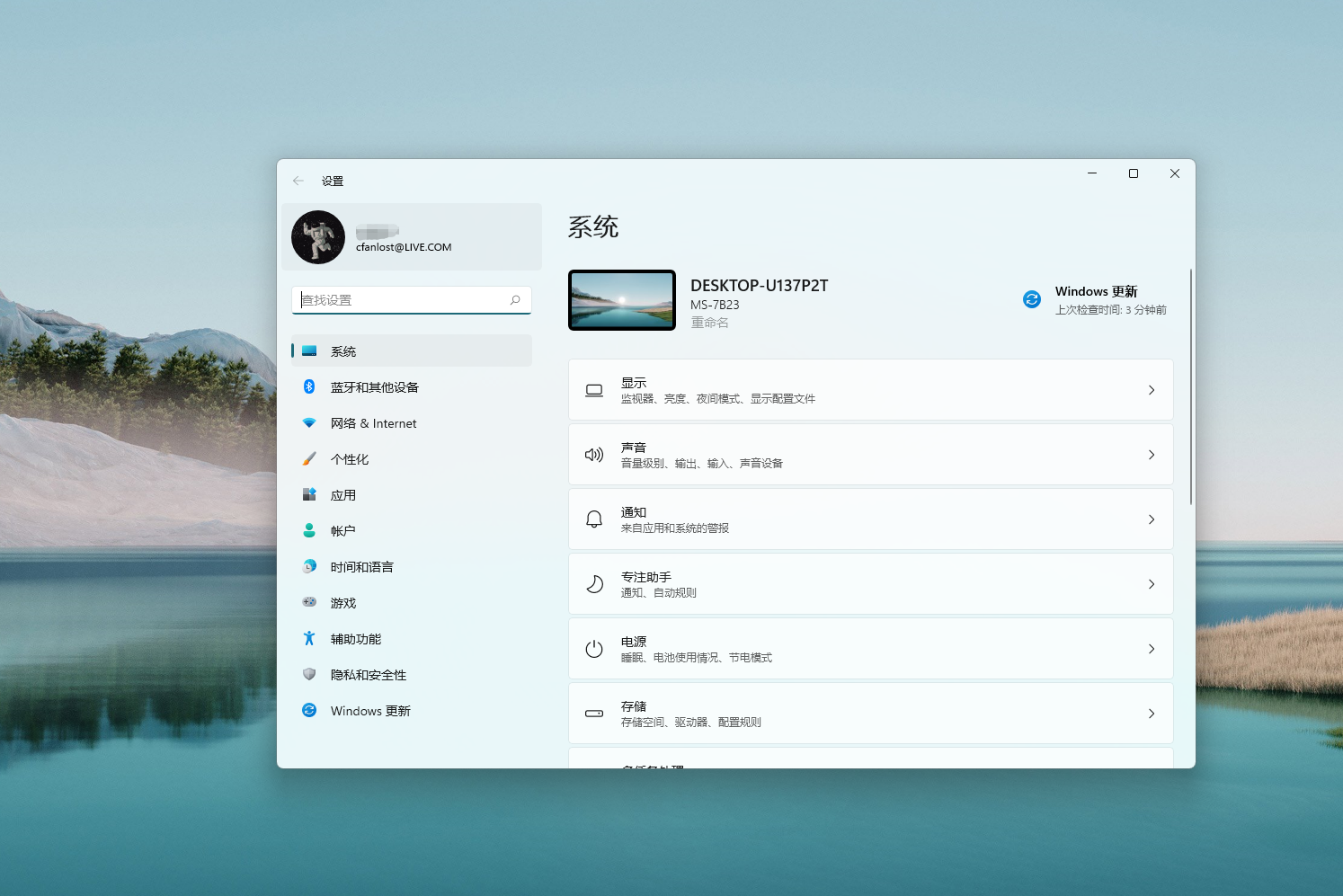
Task: Open 游戏 settings page
Action: pos(412,603)
